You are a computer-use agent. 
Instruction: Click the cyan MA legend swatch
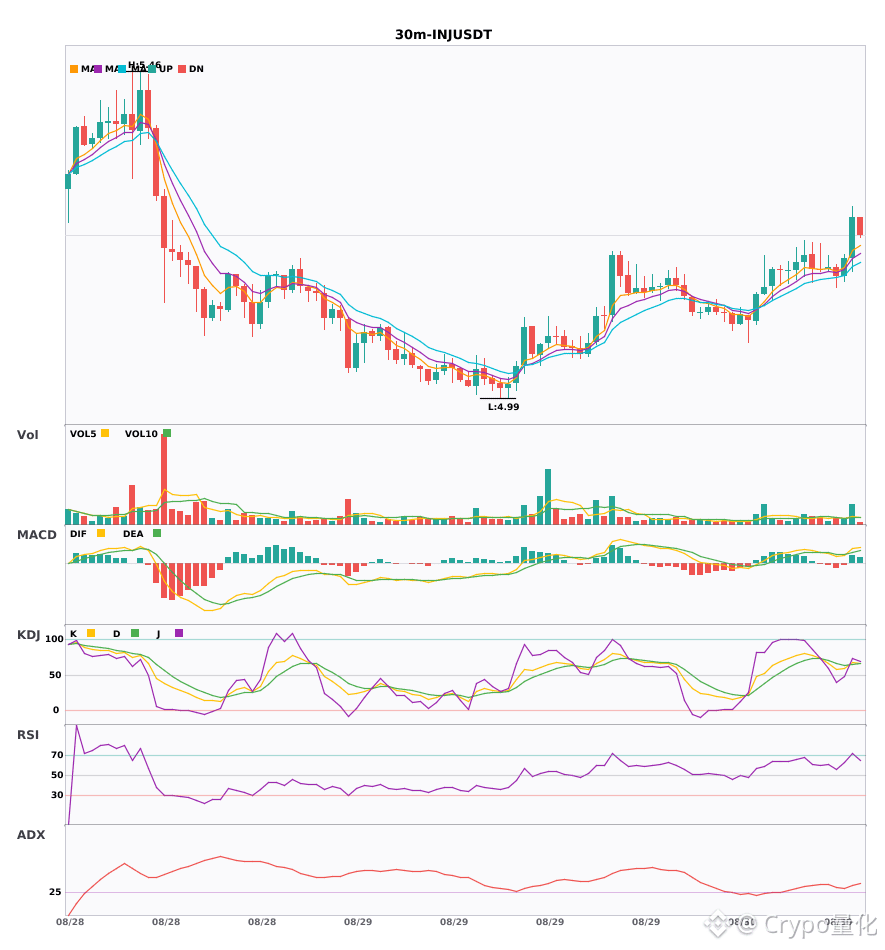[x=122, y=69]
